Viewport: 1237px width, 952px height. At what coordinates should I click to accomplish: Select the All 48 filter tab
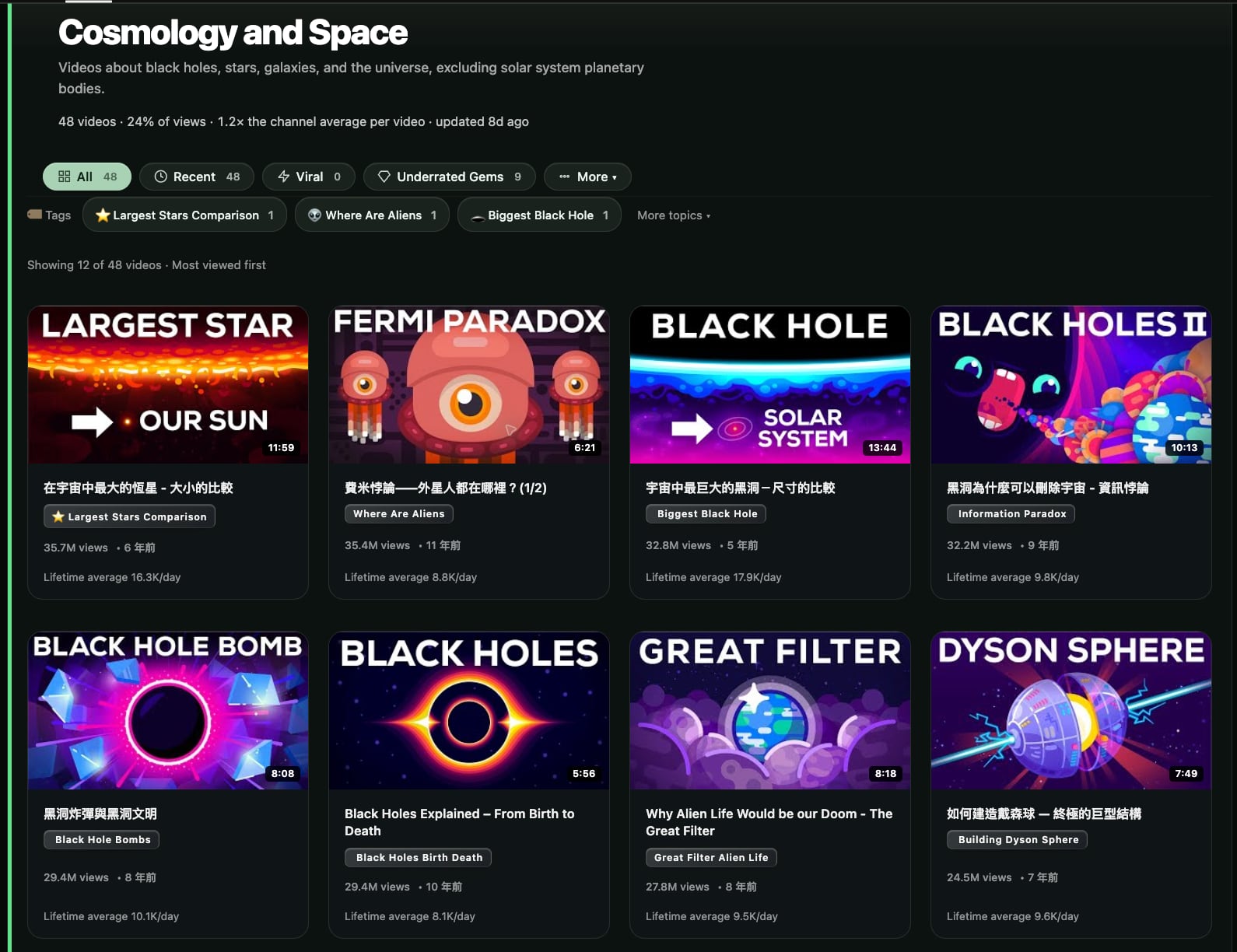click(87, 177)
